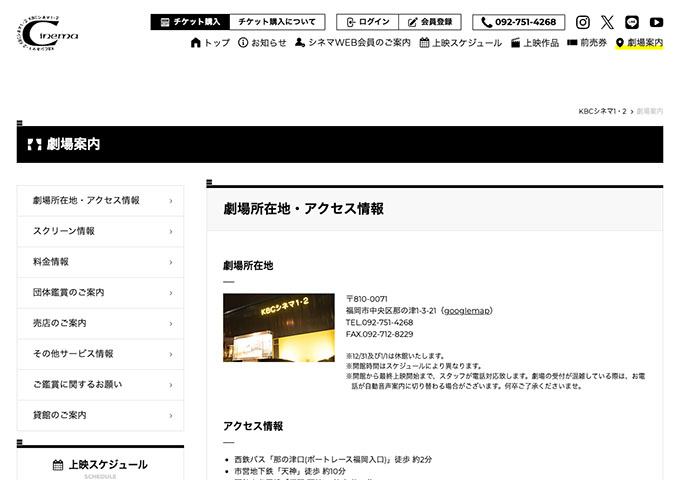Click chevron on 貸館のご案内 row

point(171,416)
